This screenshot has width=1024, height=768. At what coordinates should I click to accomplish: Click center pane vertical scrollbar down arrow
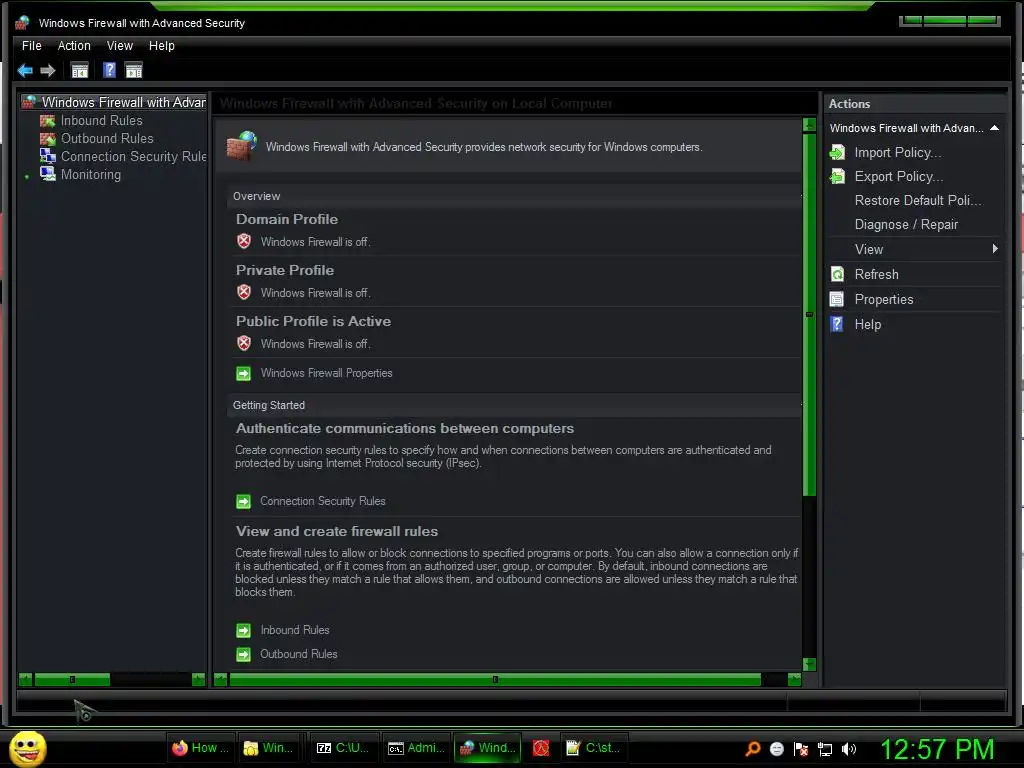pos(809,664)
